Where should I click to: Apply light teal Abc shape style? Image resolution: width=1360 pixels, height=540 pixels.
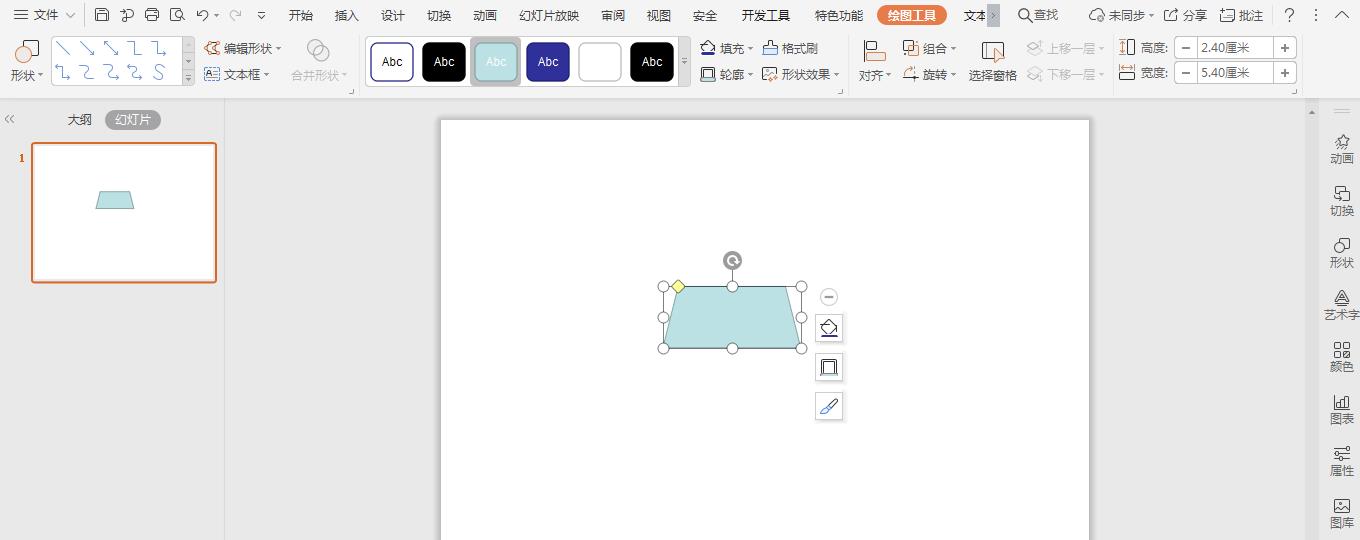496,62
